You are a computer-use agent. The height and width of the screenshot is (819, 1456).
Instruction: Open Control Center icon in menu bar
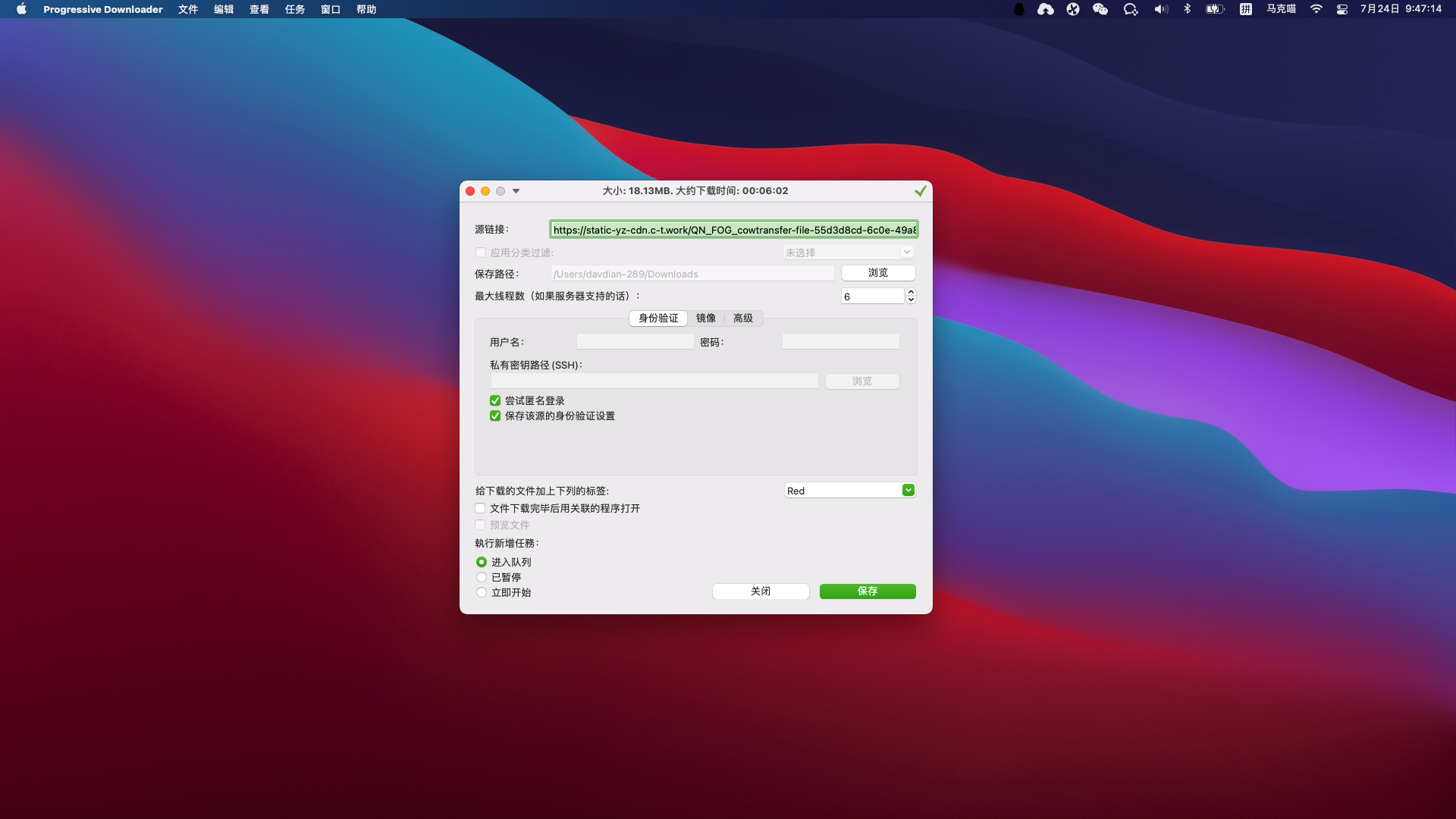tap(1341, 9)
